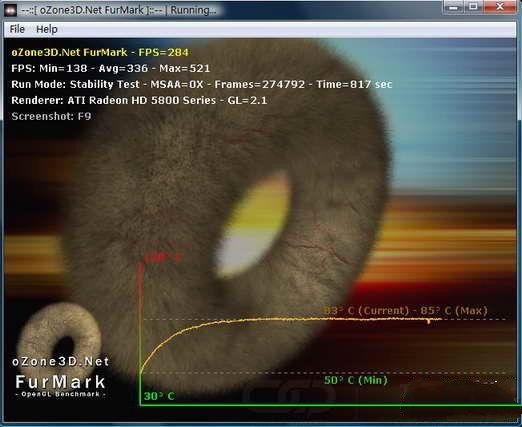Click the oZone3D.Net logo text above FurMark
Image resolution: width=522 pixels, height=427 pixels.
(x=61, y=362)
